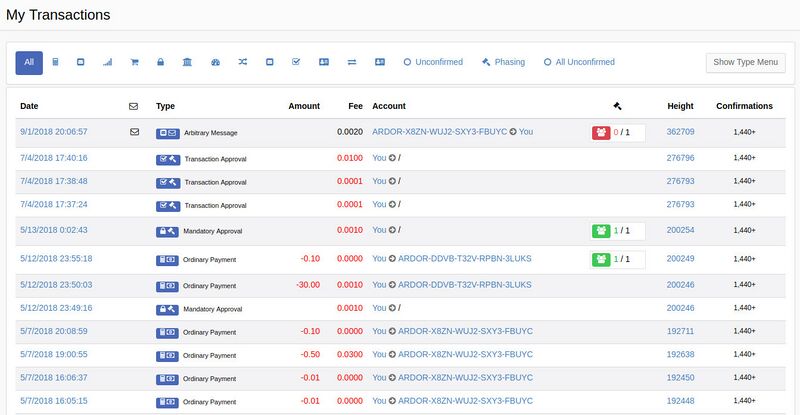Click the Show Type Menu button

745,62
